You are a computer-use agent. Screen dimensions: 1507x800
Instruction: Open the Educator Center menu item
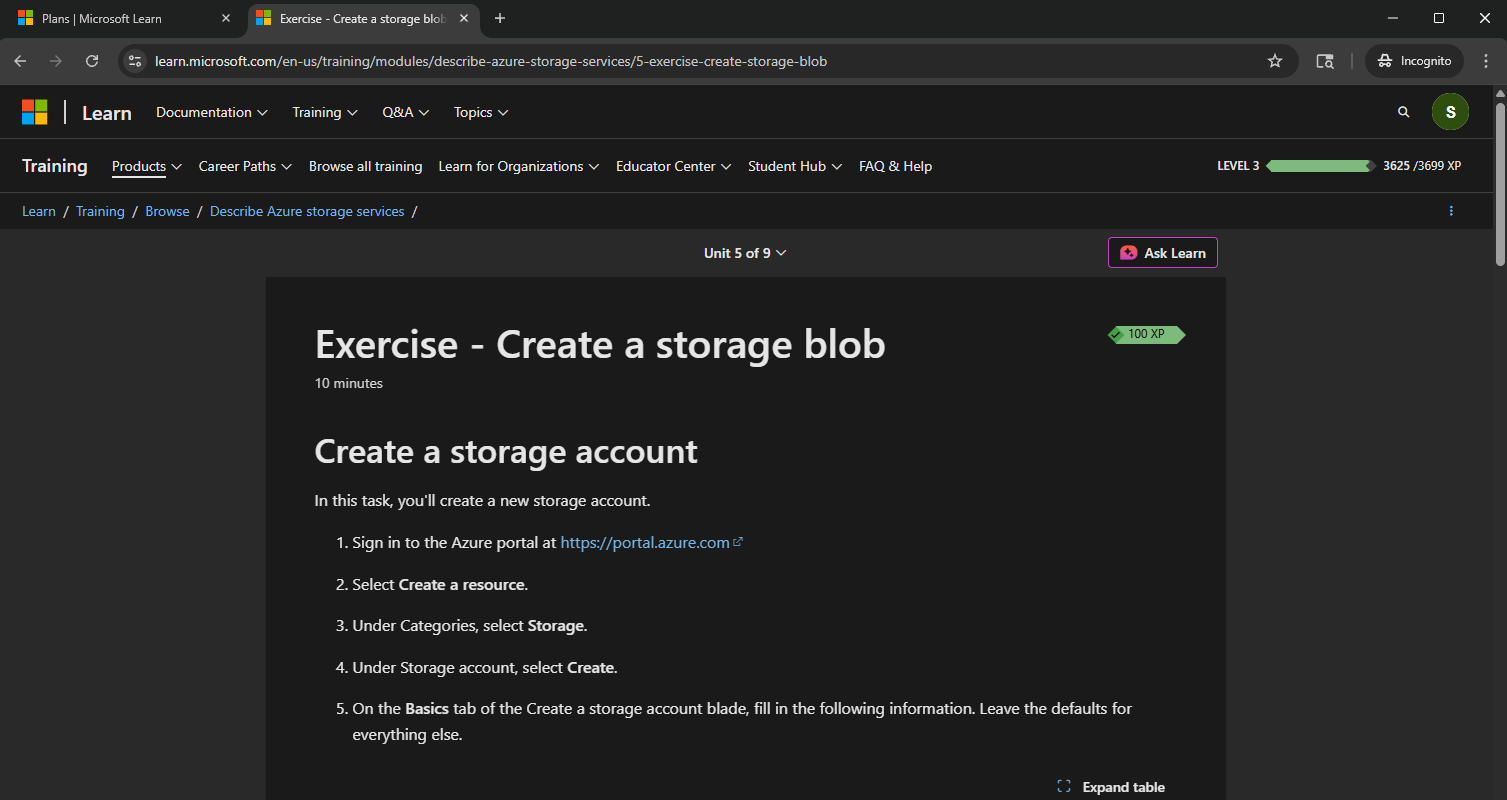672,166
